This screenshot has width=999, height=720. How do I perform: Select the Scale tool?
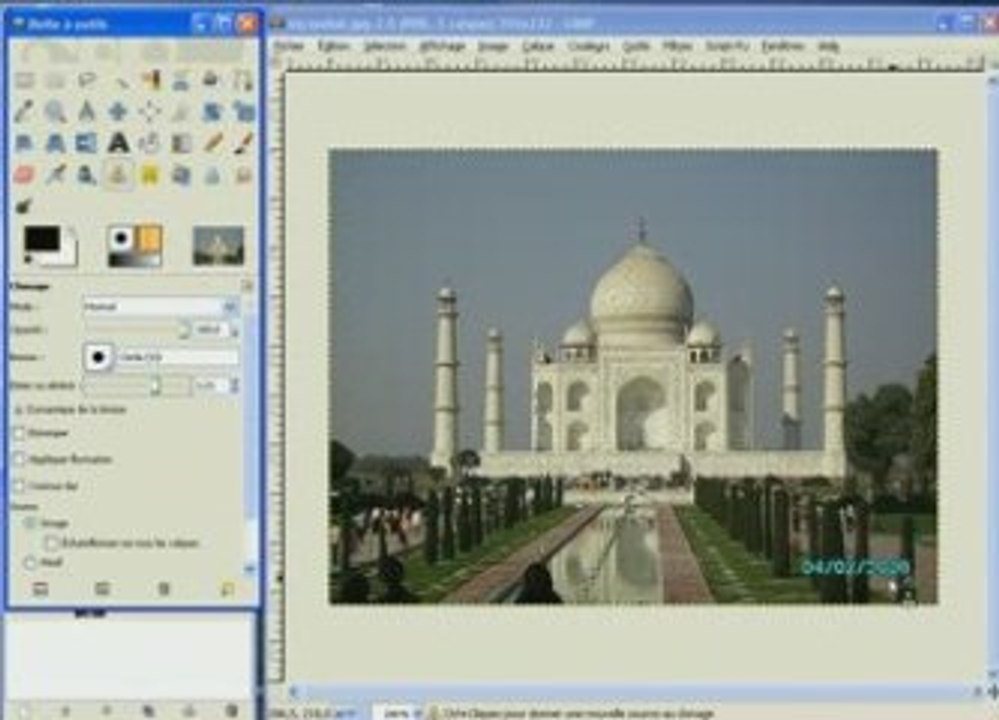[x=243, y=112]
